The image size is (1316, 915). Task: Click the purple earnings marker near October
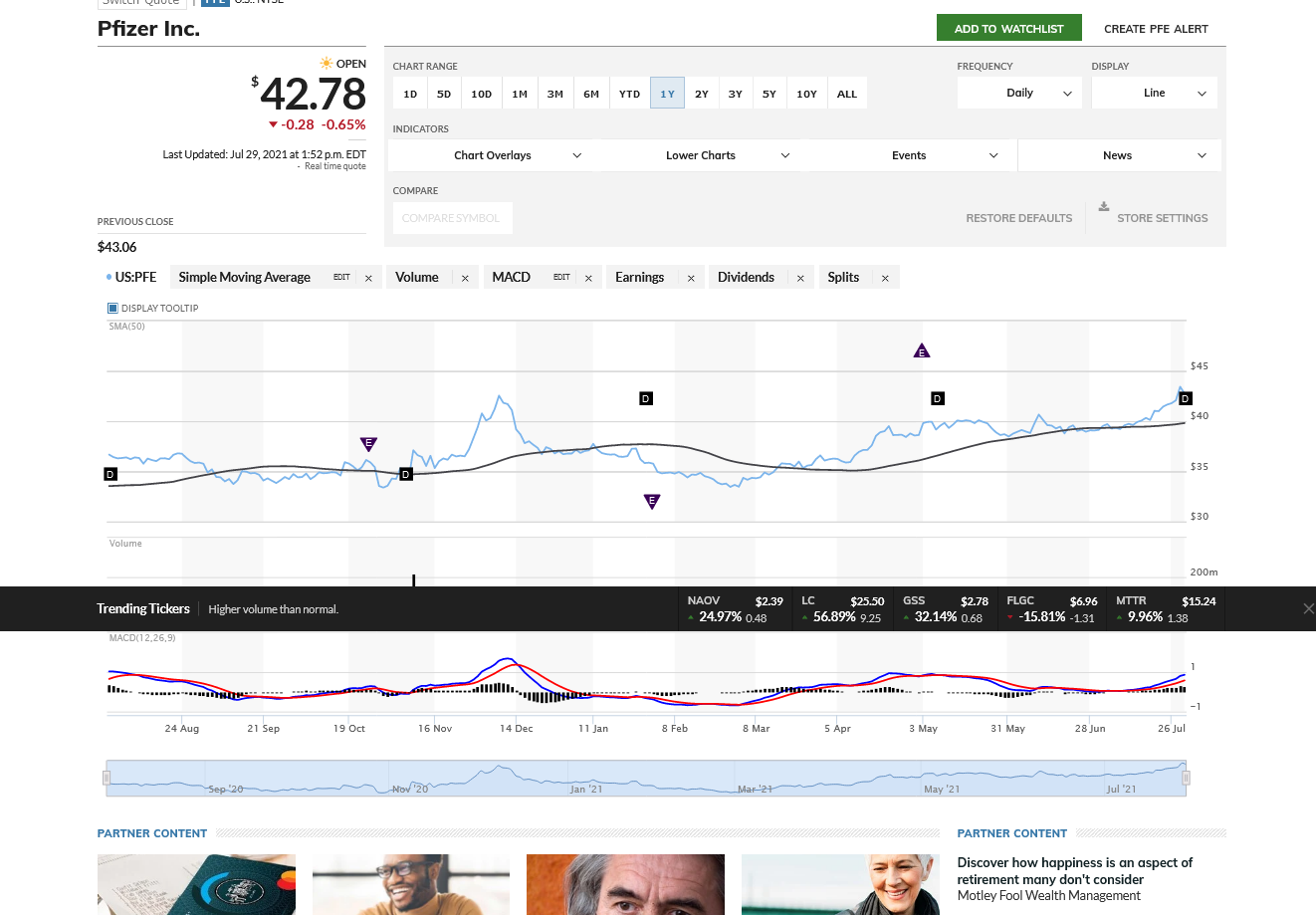click(x=368, y=444)
